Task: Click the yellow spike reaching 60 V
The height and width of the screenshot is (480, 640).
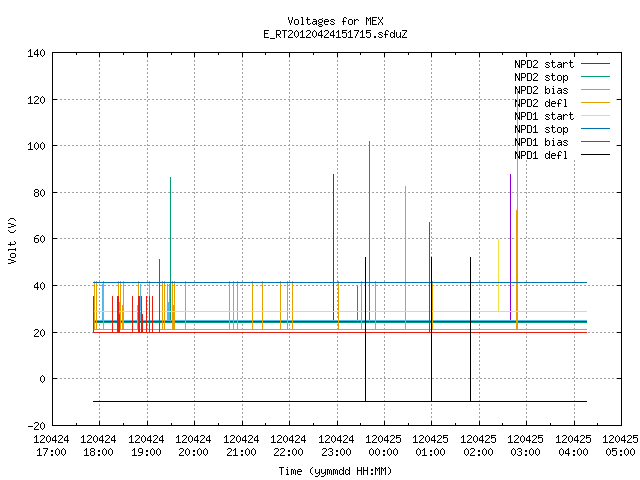Action: pyautogui.click(x=498, y=275)
